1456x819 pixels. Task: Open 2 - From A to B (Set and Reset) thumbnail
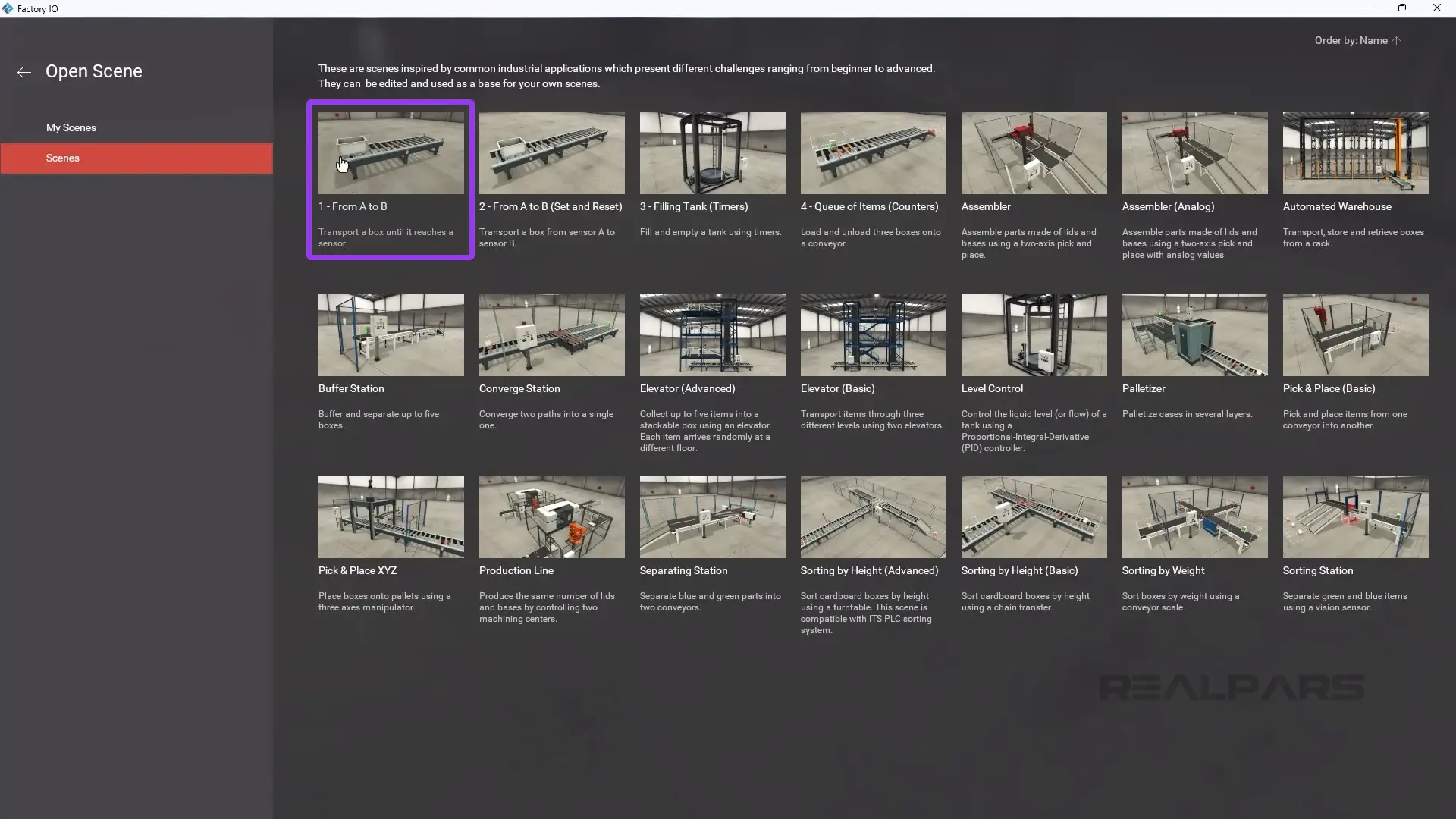coord(551,153)
